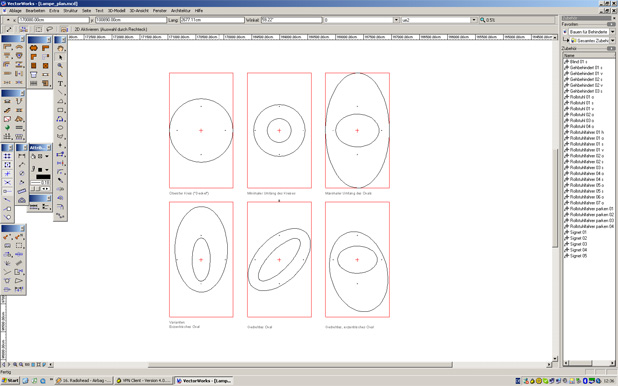
Task: Select the protractor angle dimension tool
Action: point(22,200)
